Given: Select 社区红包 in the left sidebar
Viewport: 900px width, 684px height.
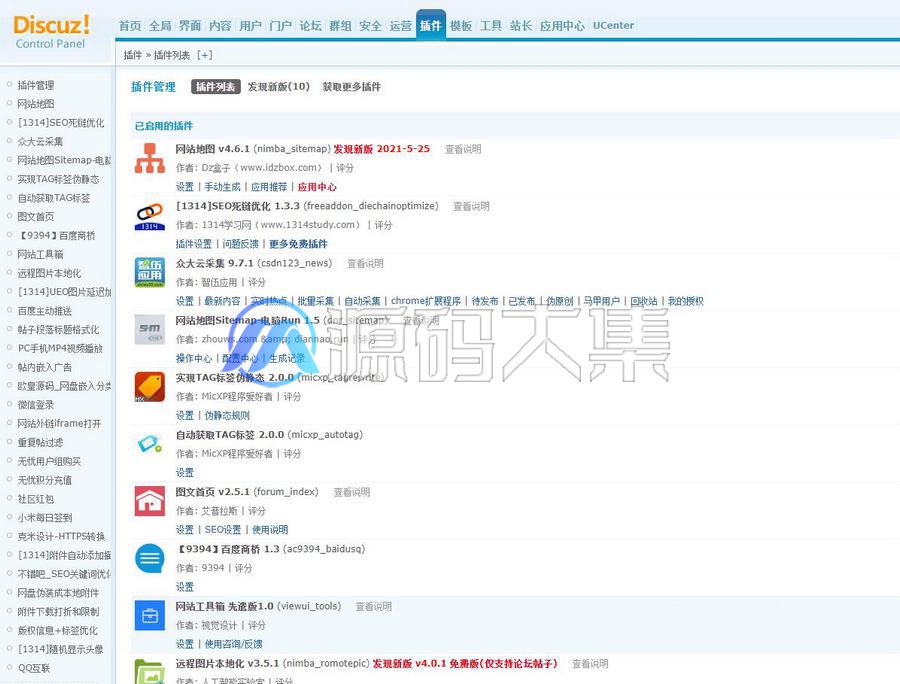Looking at the screenshot, I should pyautogui.click(x=36, y=499).
